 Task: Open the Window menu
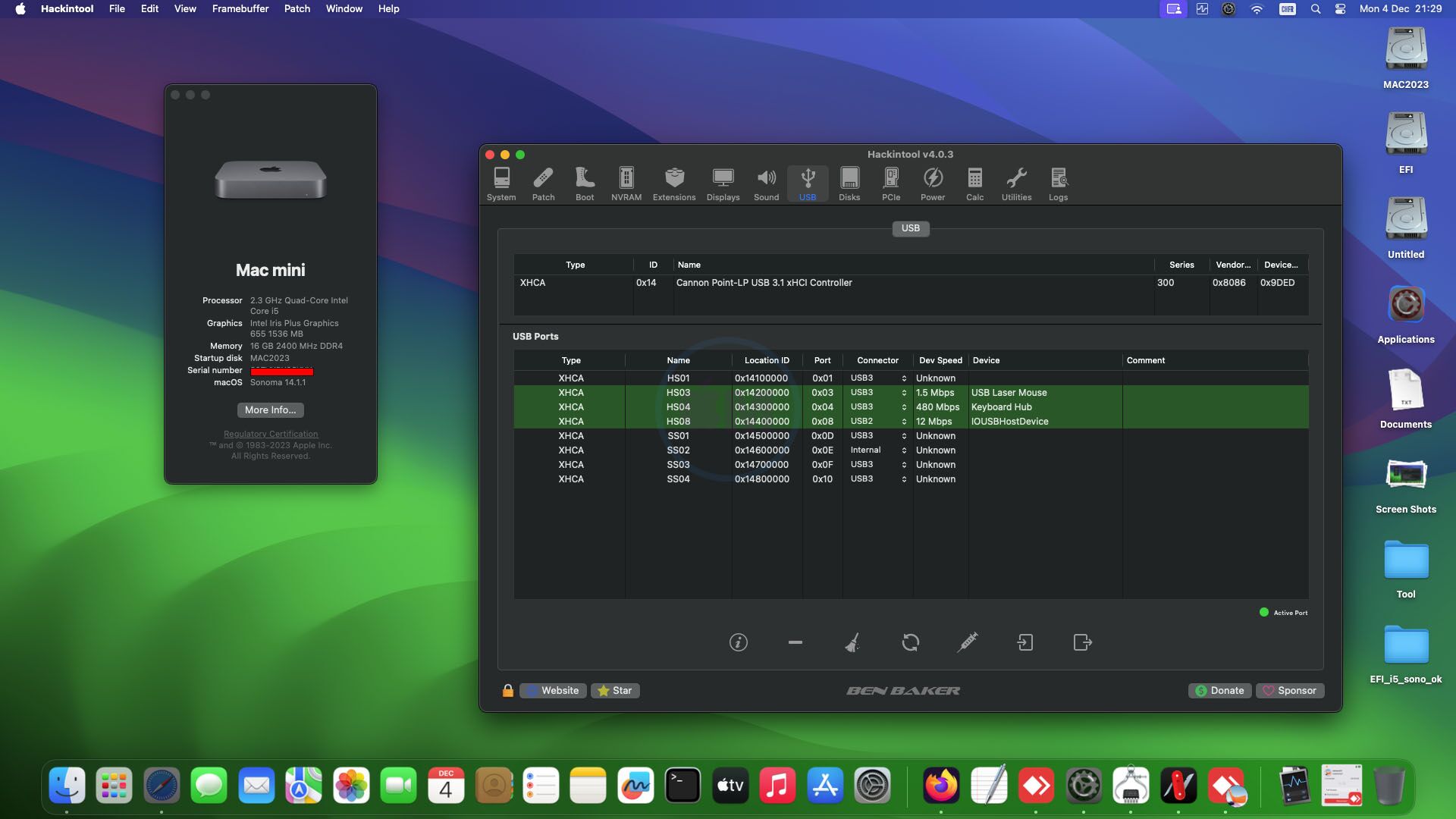point(344,8)
